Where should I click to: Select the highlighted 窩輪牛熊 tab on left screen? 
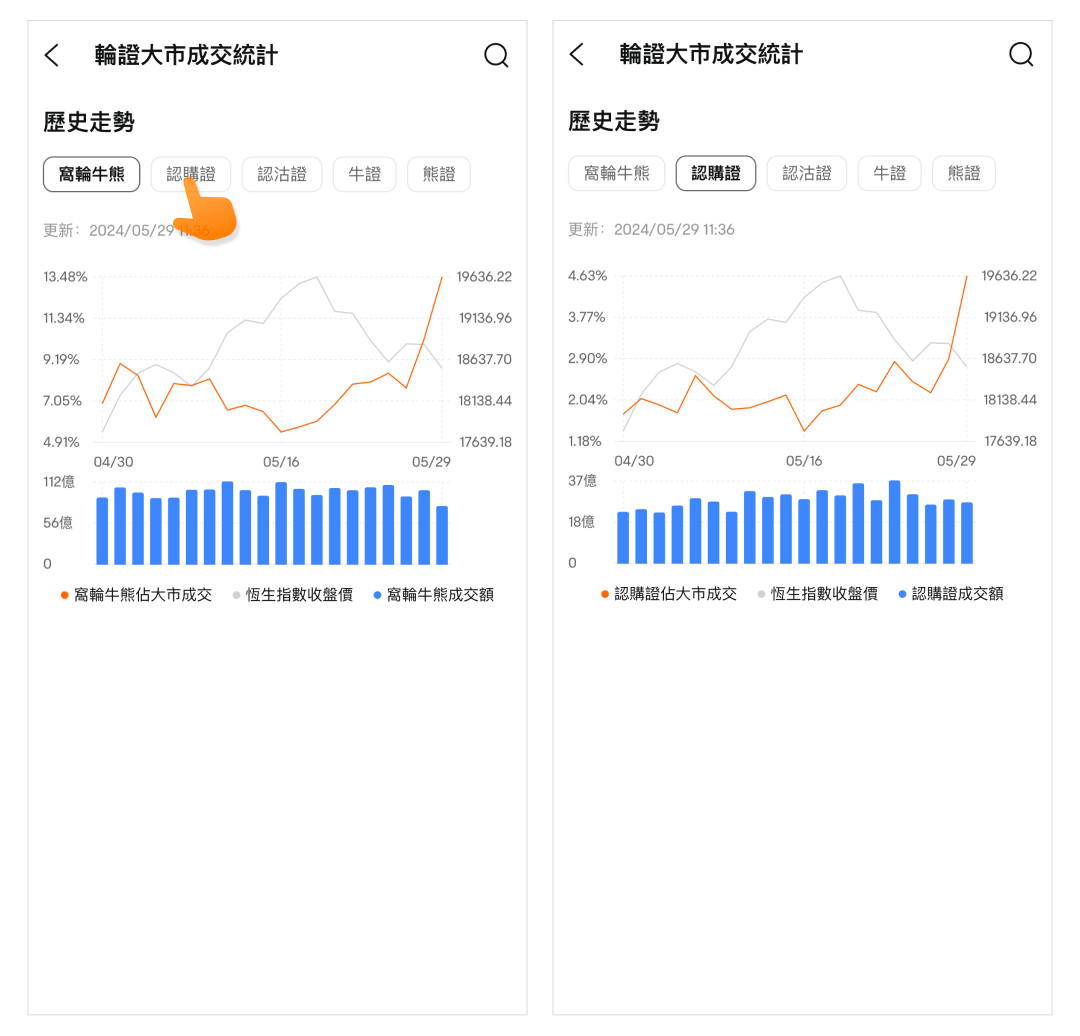[x=91, y=174]
